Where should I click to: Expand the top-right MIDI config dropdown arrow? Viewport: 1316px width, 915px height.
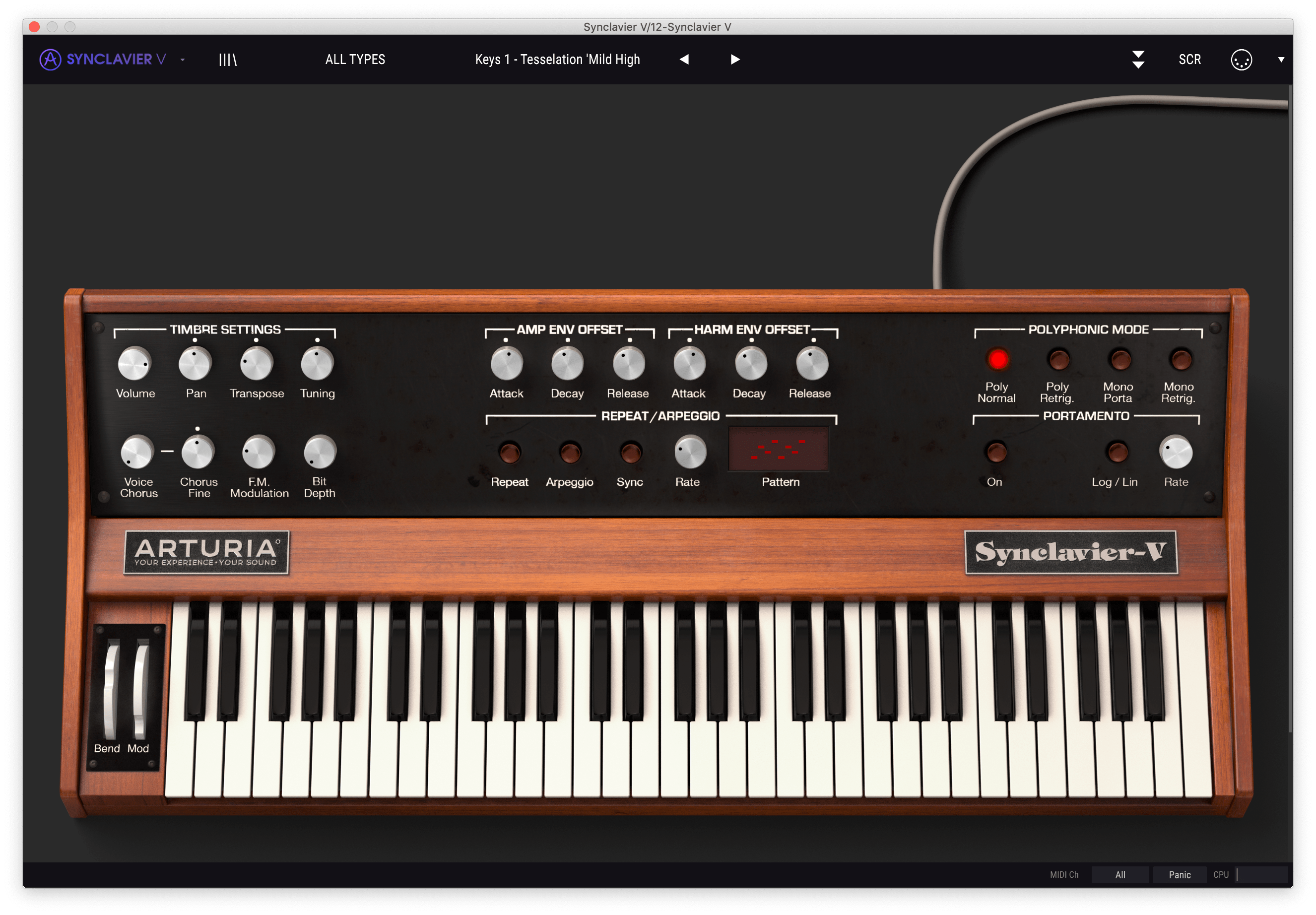tap(1281, 60)
